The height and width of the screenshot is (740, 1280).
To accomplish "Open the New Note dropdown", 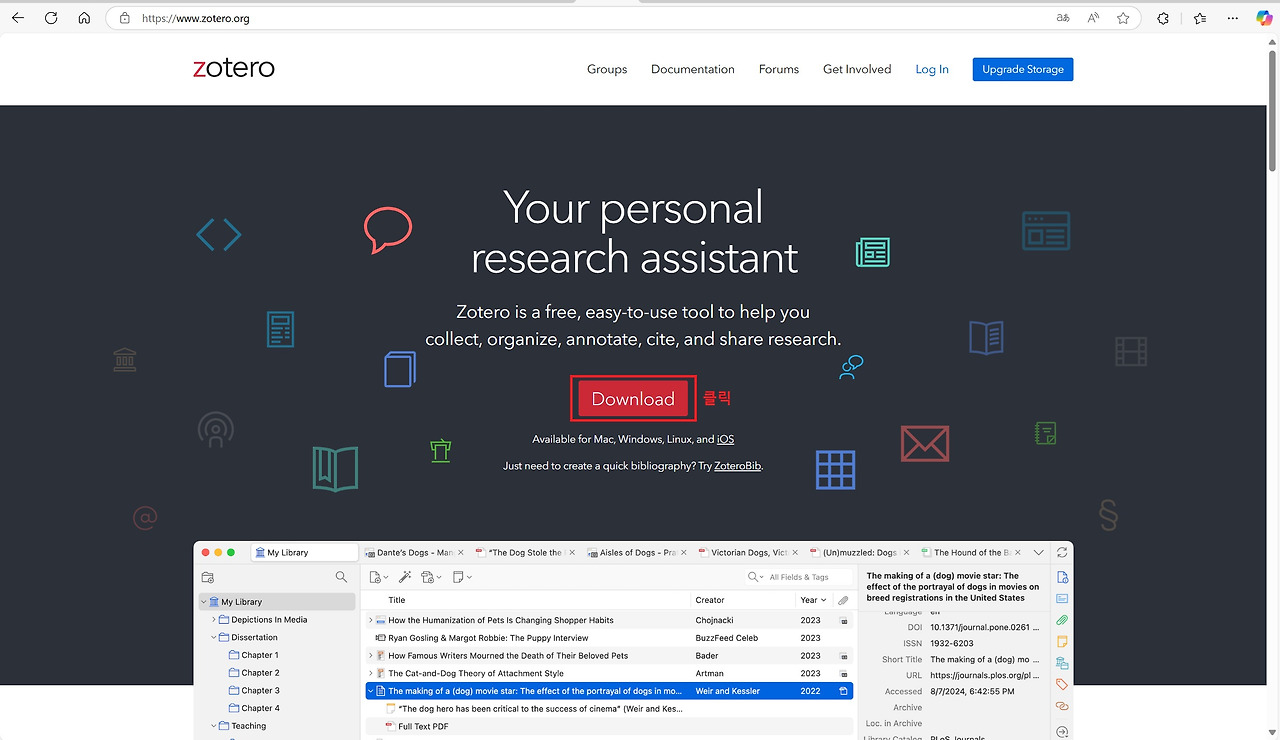I will point(462,577).
